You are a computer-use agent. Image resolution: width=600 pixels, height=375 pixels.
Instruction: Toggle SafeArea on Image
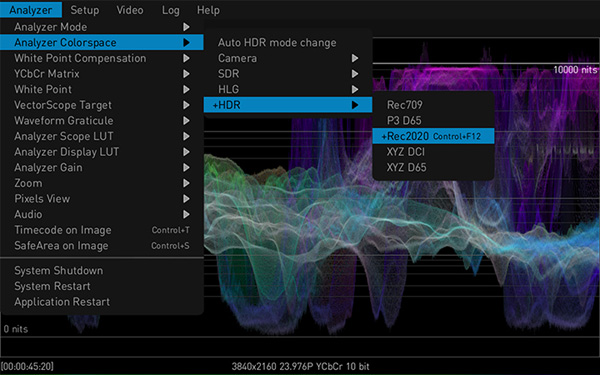(x=101, y=246)
